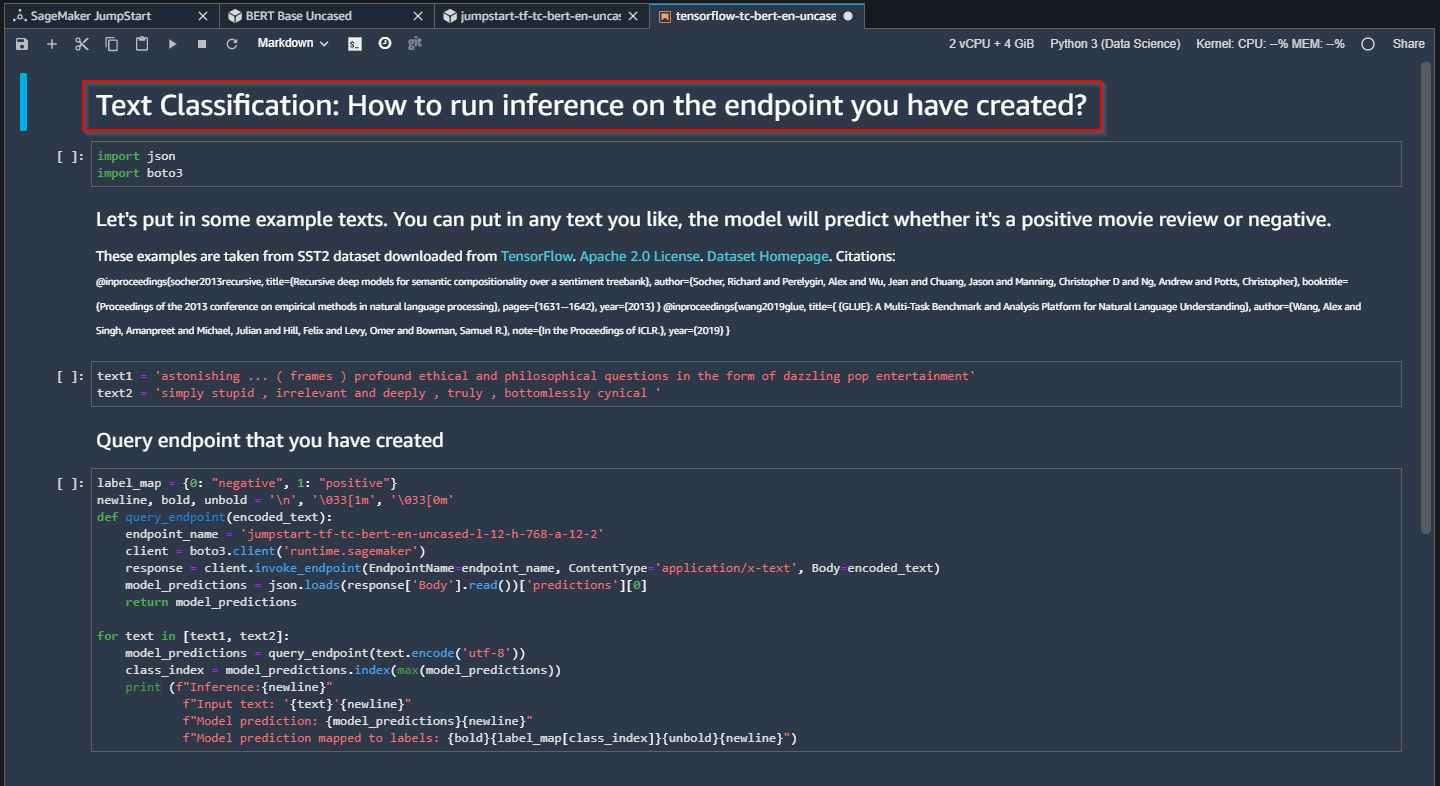Run the selected cell with play icon
The width and height of the screenshot is (1440, 786).
click(x=172, y=44)
